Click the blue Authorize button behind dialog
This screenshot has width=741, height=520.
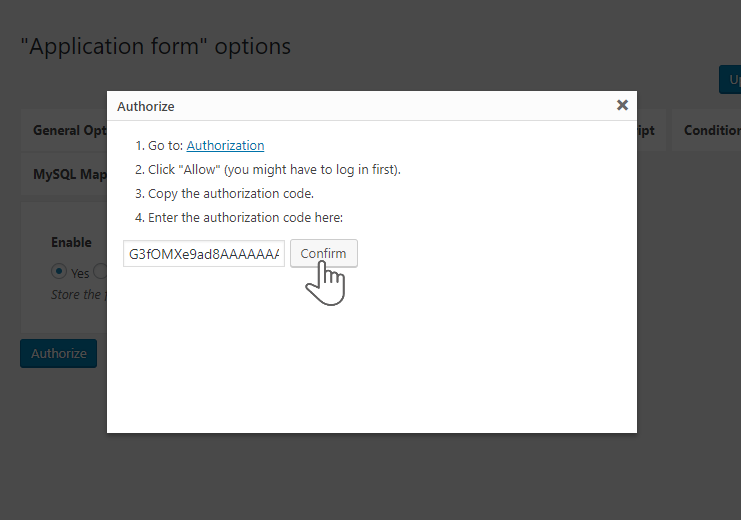tap(59, 353)
